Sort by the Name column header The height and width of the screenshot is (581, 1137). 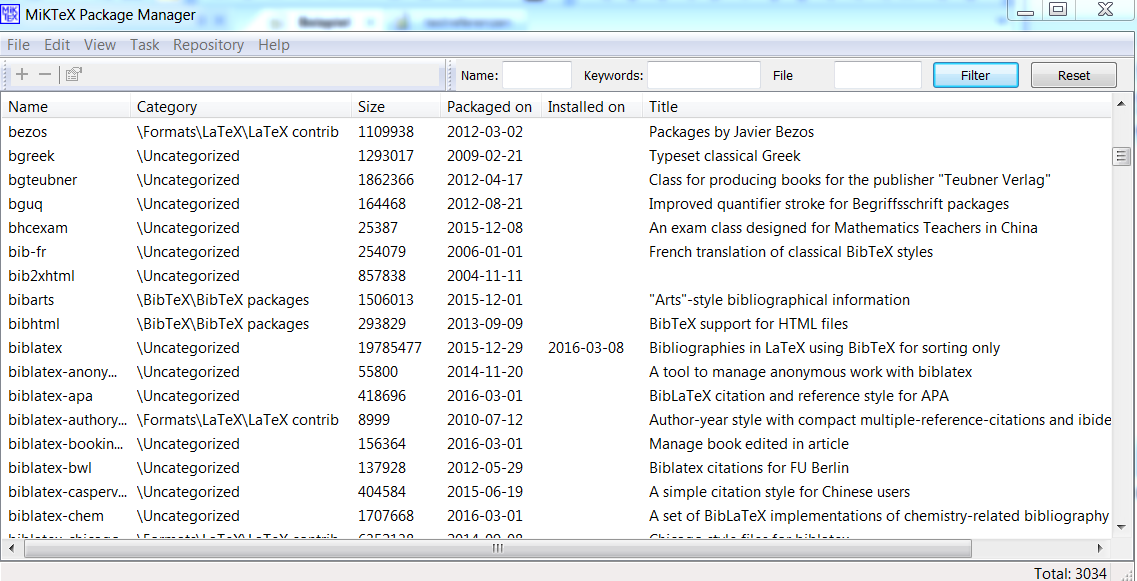pyautogui.click(x=67, y=107)
